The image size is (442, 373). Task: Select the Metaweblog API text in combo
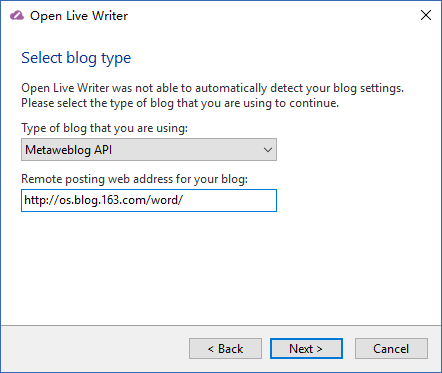coord(69,150)
